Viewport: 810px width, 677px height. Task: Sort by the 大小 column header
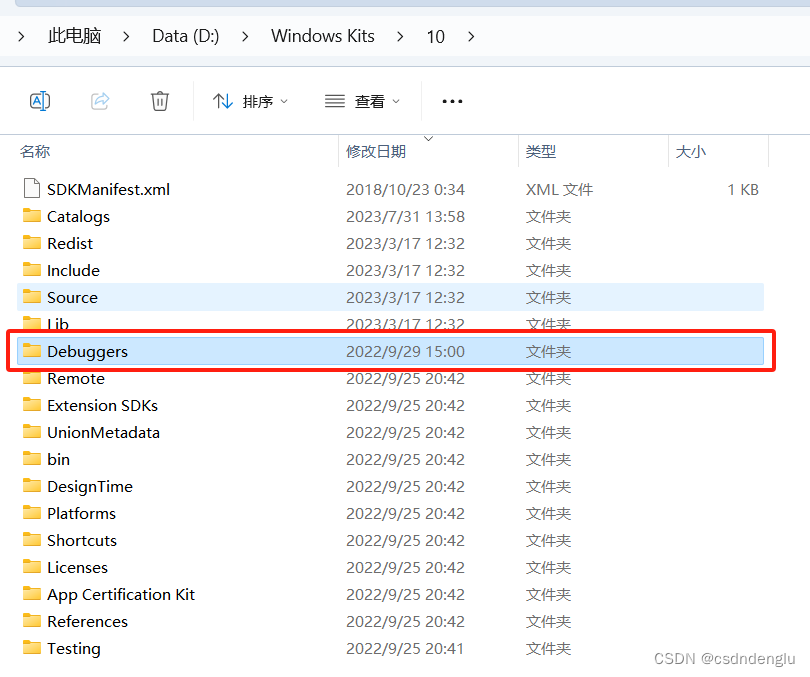(x=691, y=151)
